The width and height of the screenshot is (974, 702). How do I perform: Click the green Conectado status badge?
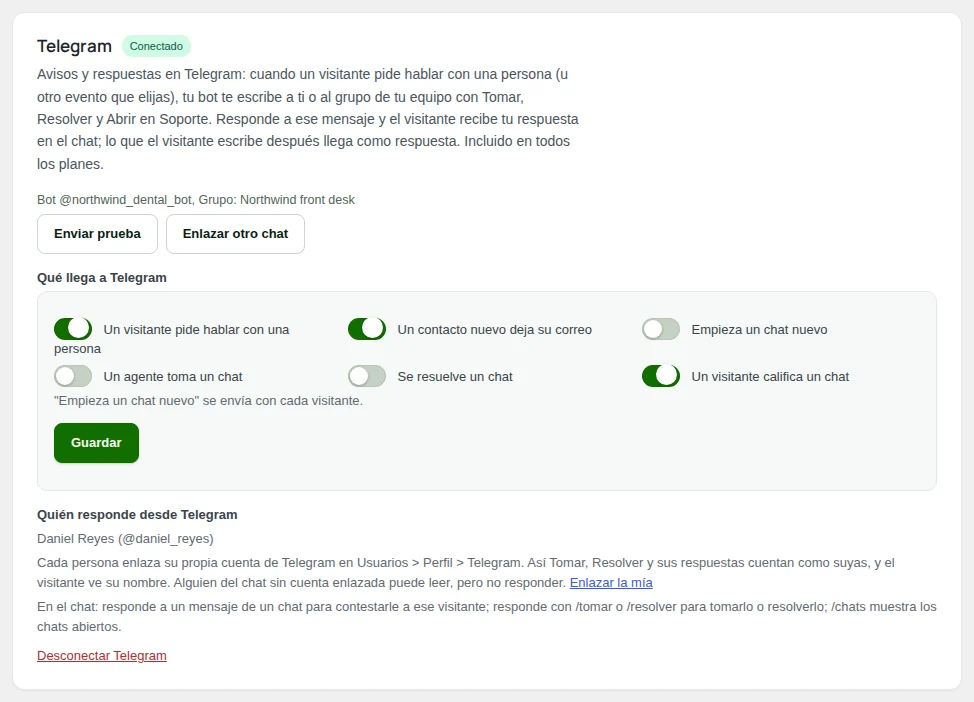[x=156, y=46]
